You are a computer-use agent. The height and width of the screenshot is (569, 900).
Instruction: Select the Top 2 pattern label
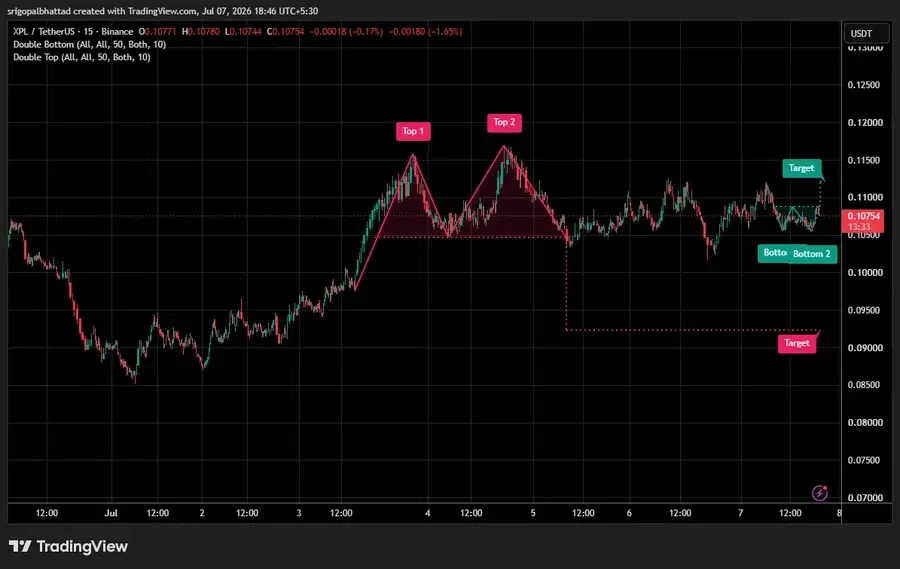pos(505,122)
